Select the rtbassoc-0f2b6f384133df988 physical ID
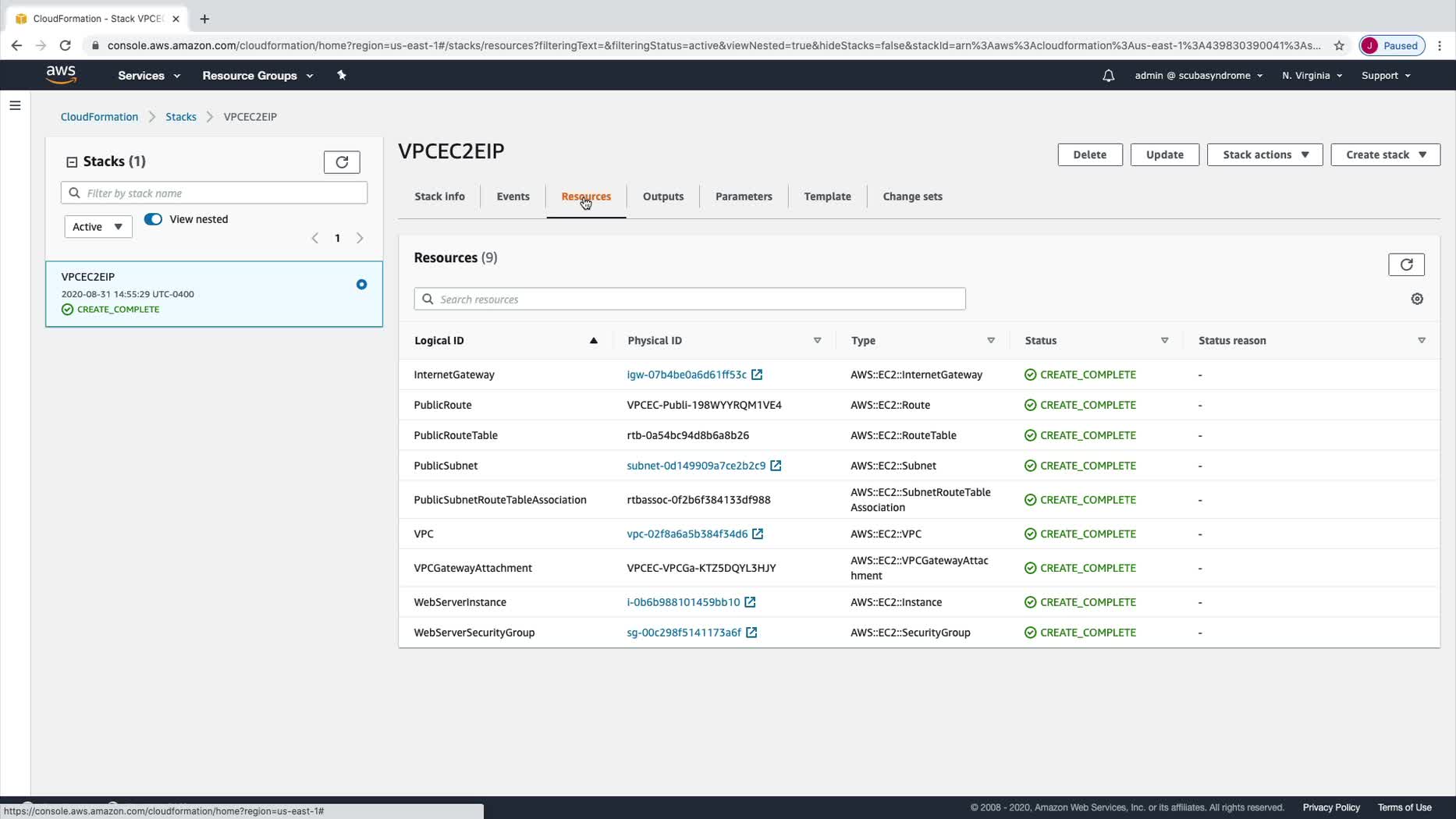This screenshot has height=819, width=1456. click(698, 500)
